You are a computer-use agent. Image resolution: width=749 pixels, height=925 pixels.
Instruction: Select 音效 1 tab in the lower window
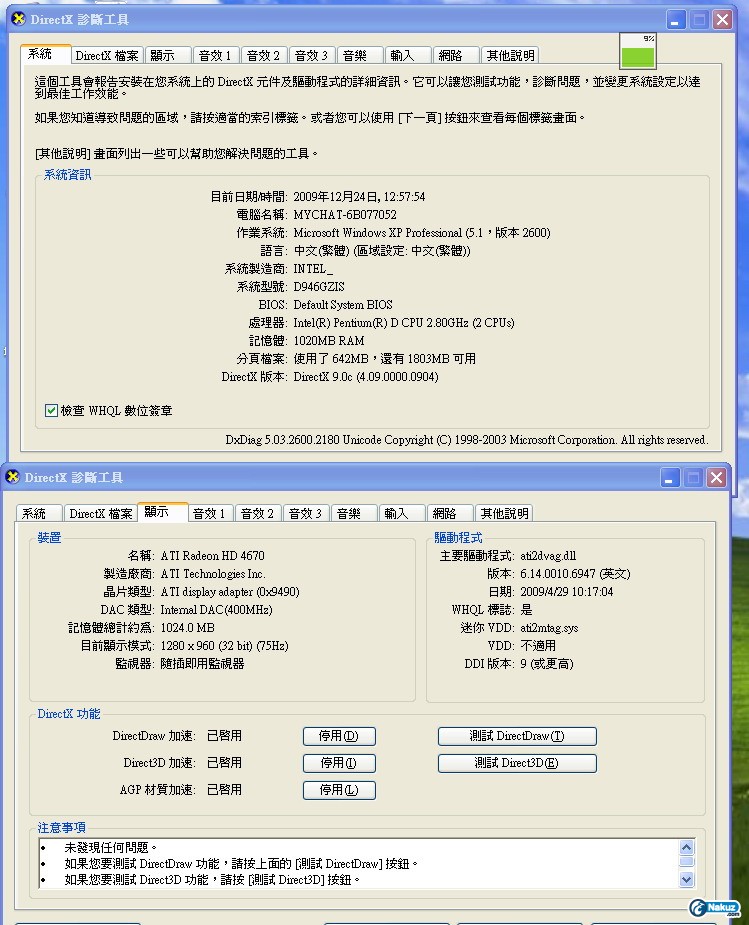click(x=211, y=513)
